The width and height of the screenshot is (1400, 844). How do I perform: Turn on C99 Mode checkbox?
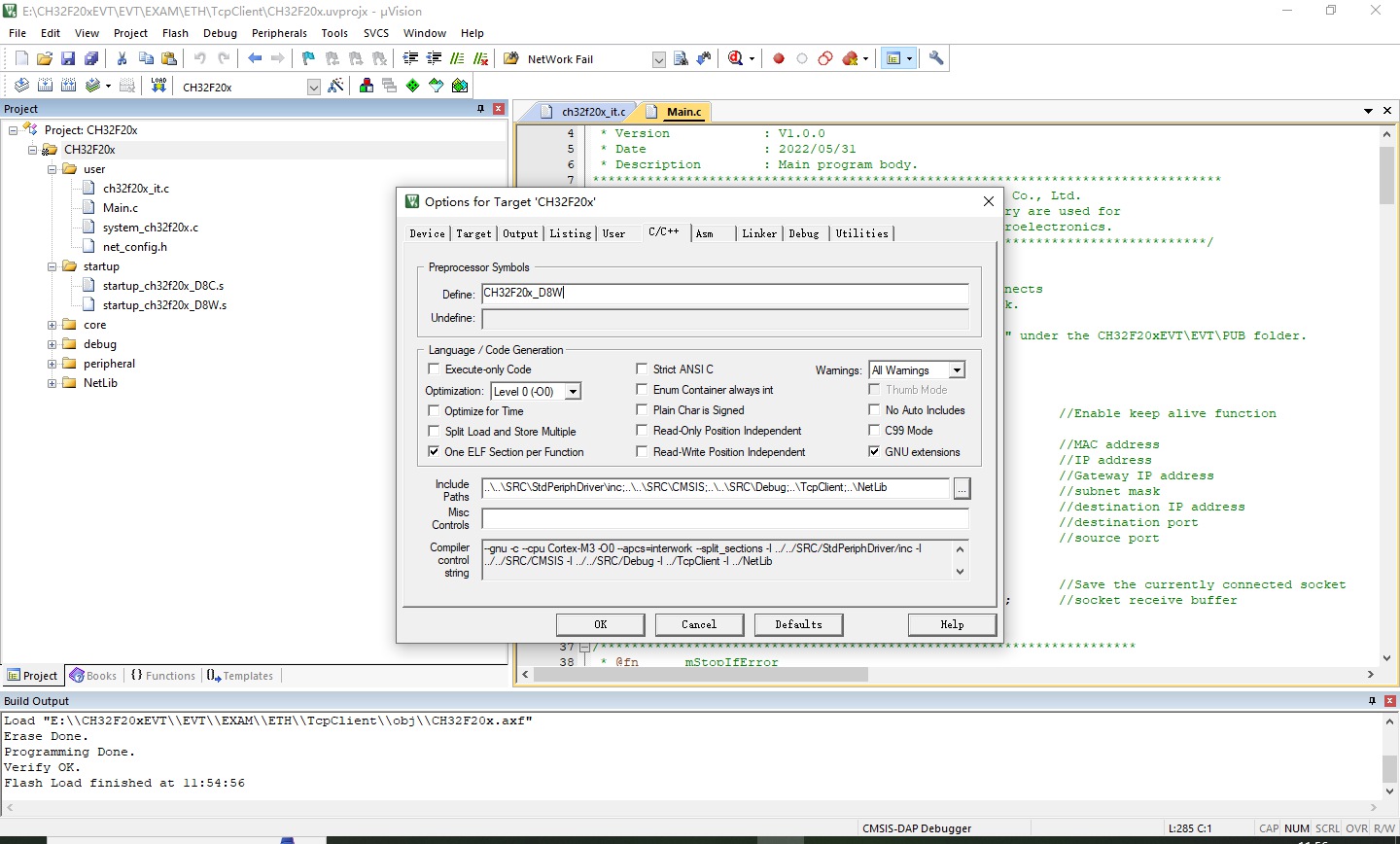click(x=874, y=431)
